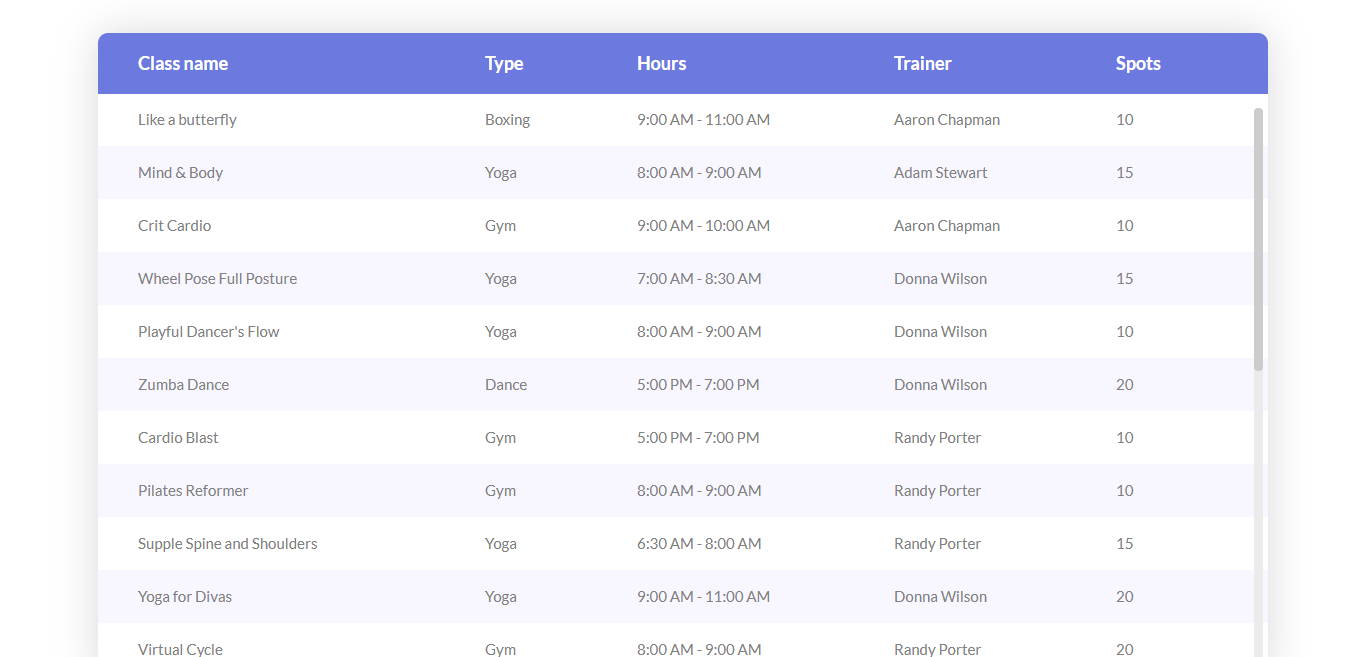
Task: Click Supple Spine and Shoulders class
Action: [227, 544]
